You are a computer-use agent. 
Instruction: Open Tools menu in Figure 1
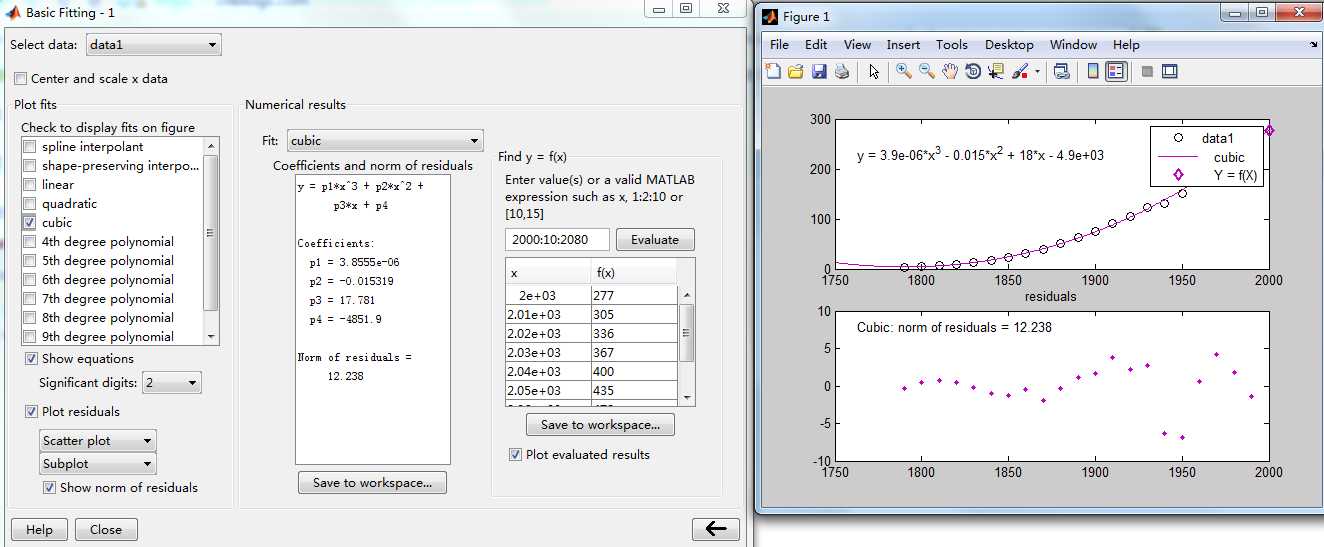pyautogui.click(x=952, y=45)
